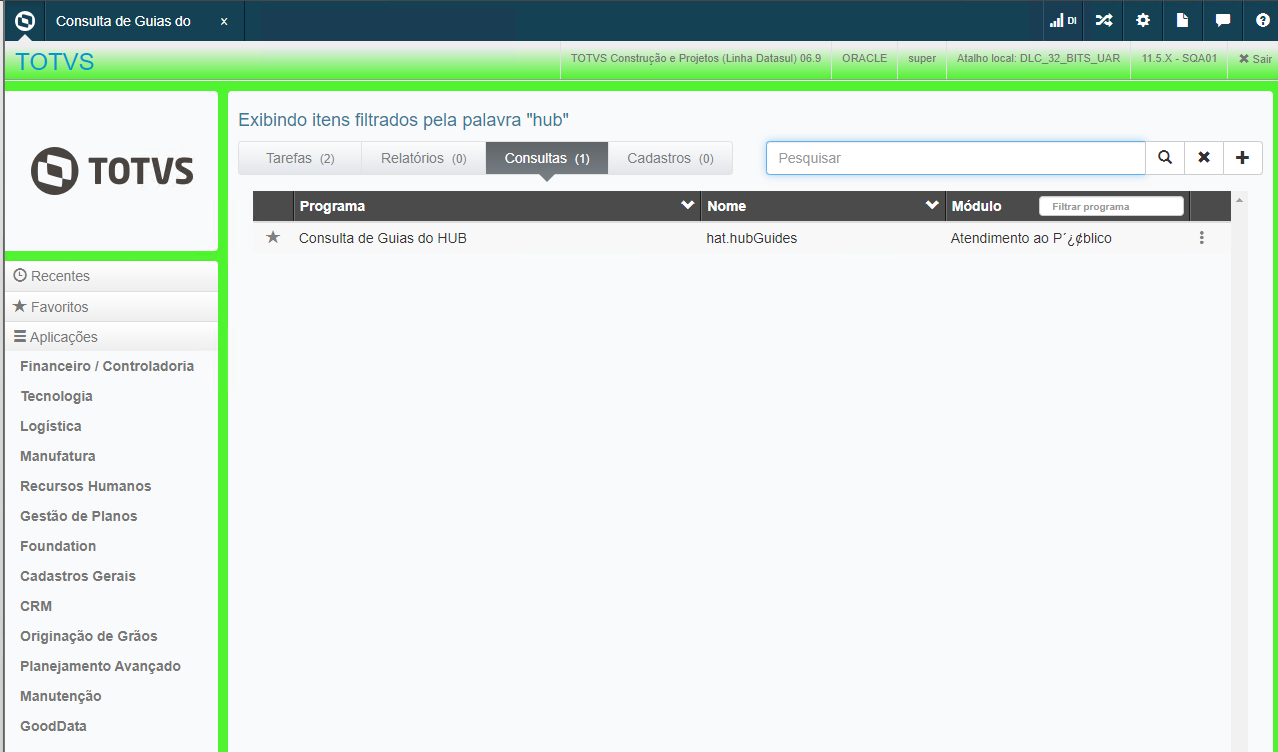Viewport: 1278px width, 752px height.
Task: Sort by Nome column chevron
Action: 932,205
